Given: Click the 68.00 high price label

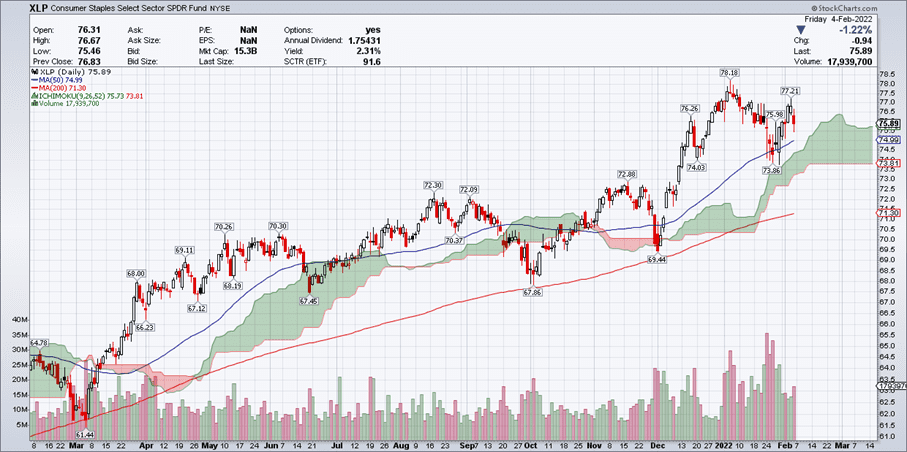Looking at the screenshot, I should (x=137, y=273).
